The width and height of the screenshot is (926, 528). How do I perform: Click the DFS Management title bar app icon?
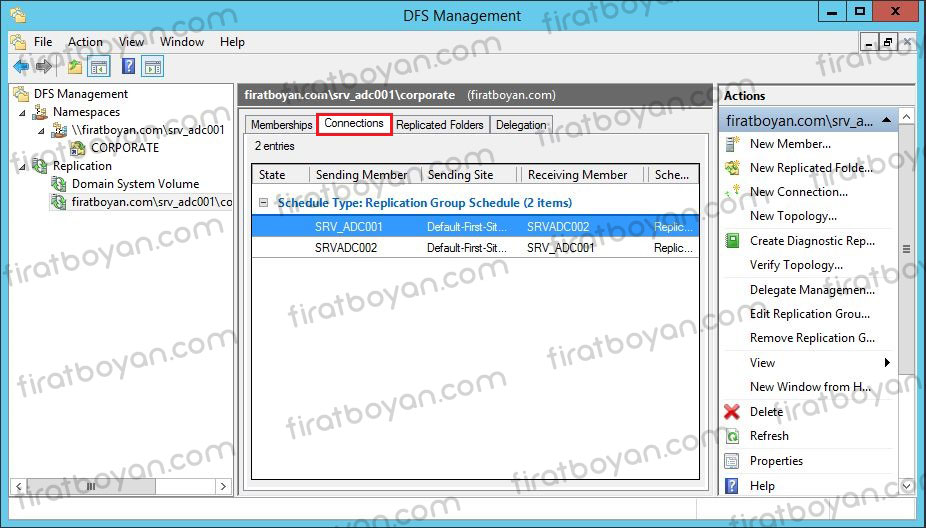[18, 15]
